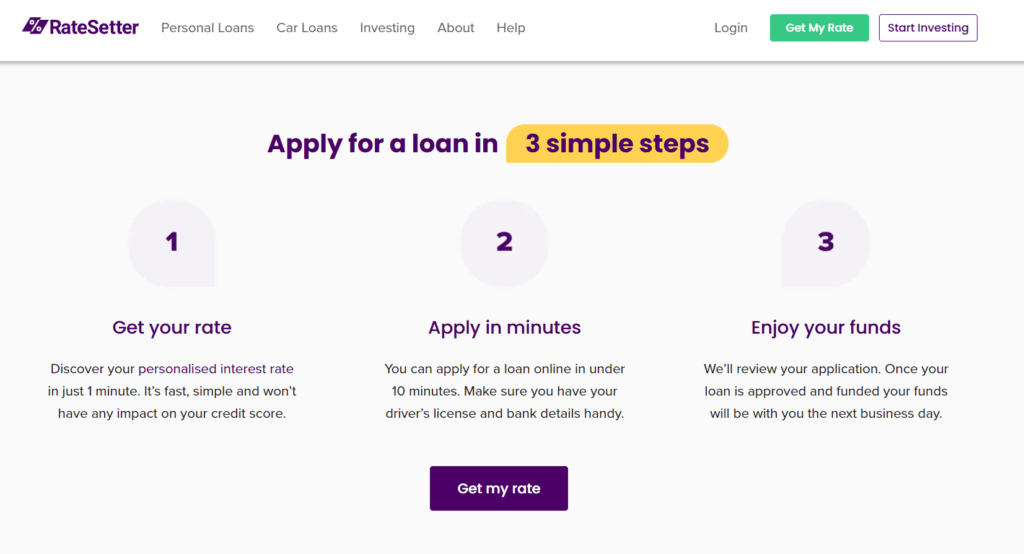Follow the personalised interest rate link
Image resolution: width=1024 pixels, height=554 pixels.
(216, 369)
